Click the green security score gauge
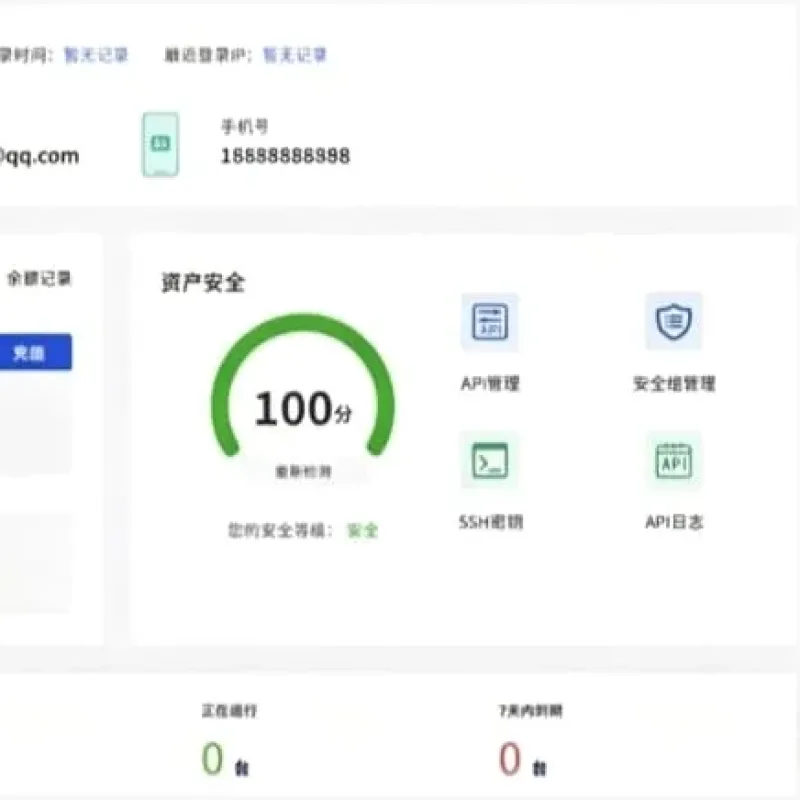 tap(303, 385)
